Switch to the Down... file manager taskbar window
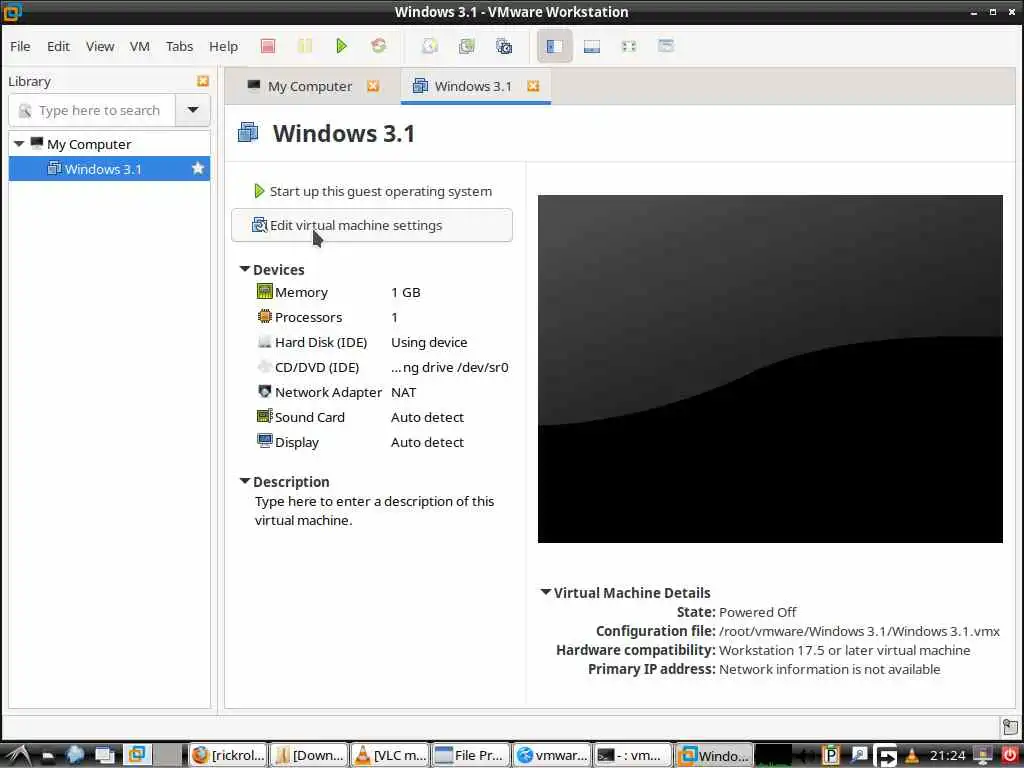1024x768 pixels. point(309,755)
